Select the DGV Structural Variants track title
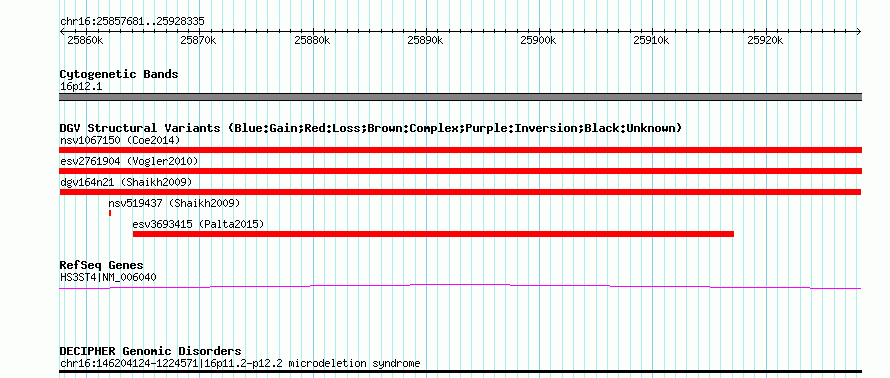Image resolution: width=890 pixels, height=378 pixels. click(370, 128)
